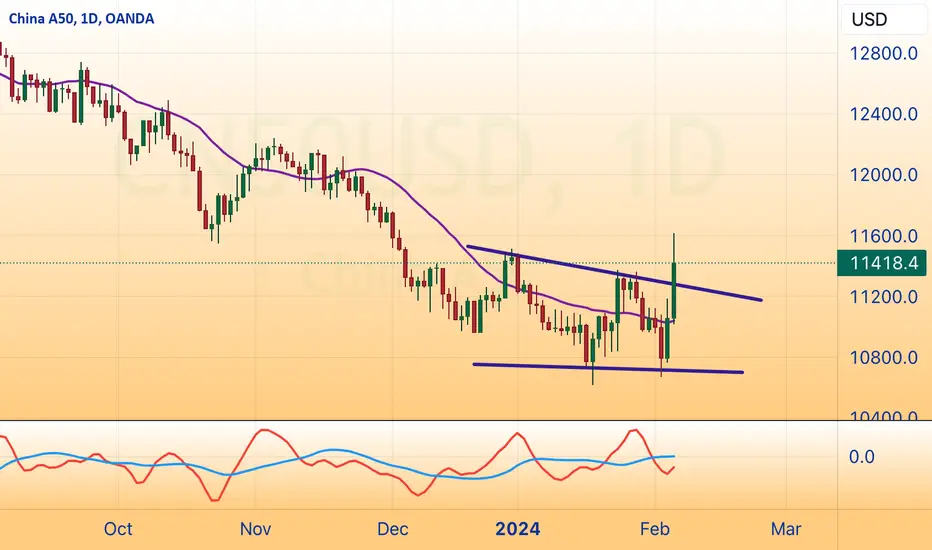Select the upper descending trendline
The image size is (932, 550).
coord(614,273)
